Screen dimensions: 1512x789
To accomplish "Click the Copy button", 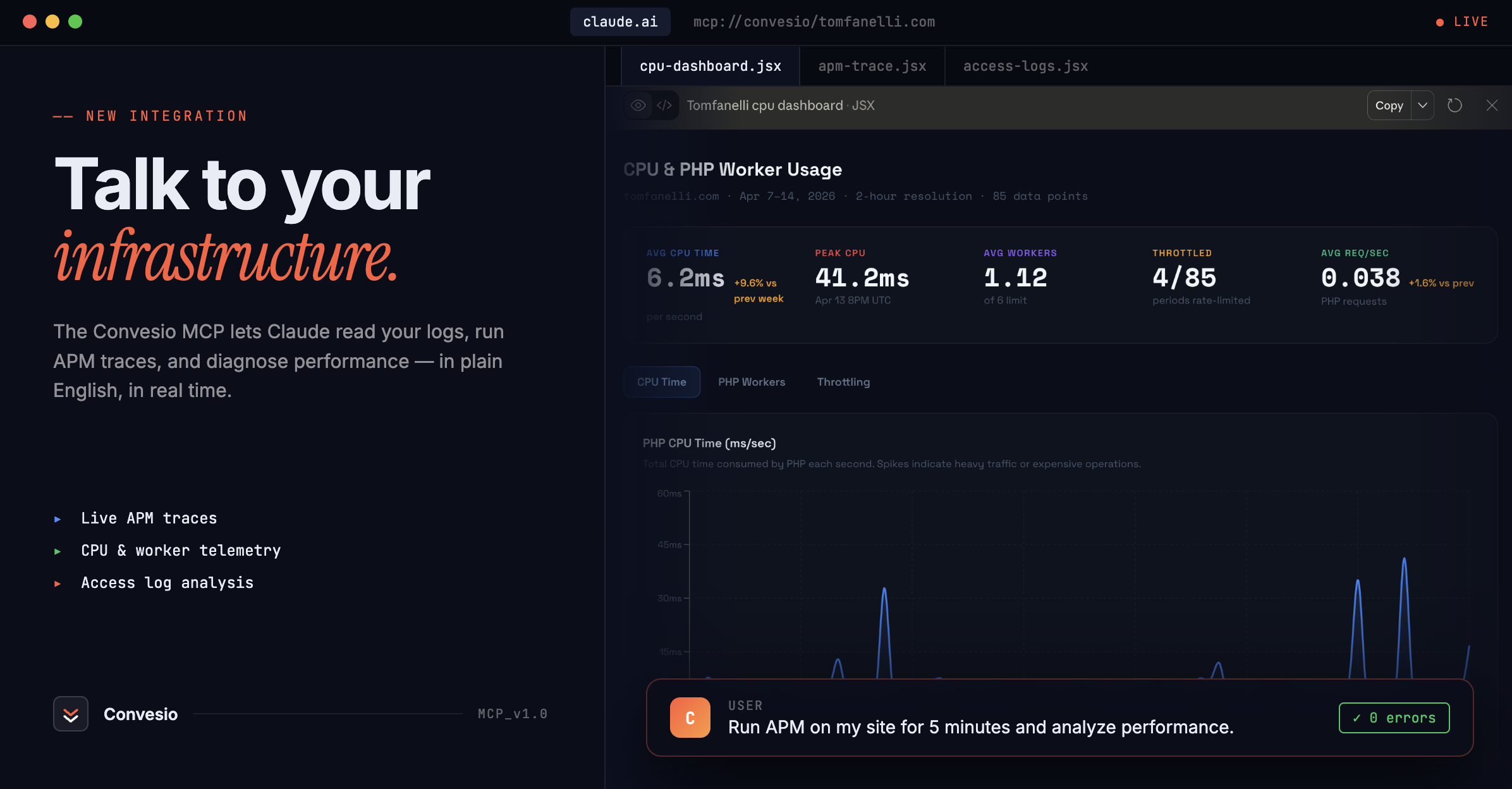I will tap(1389, 105).
